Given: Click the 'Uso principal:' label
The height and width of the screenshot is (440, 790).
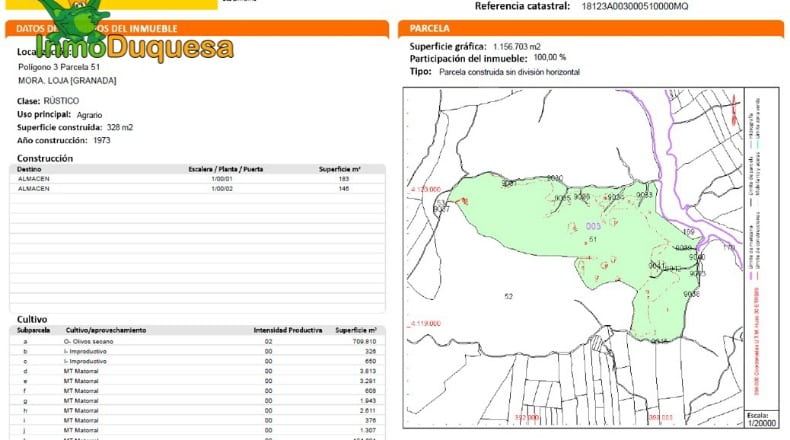Looking at the screenshot, I should pyautogui.click(x=44, y=114).
